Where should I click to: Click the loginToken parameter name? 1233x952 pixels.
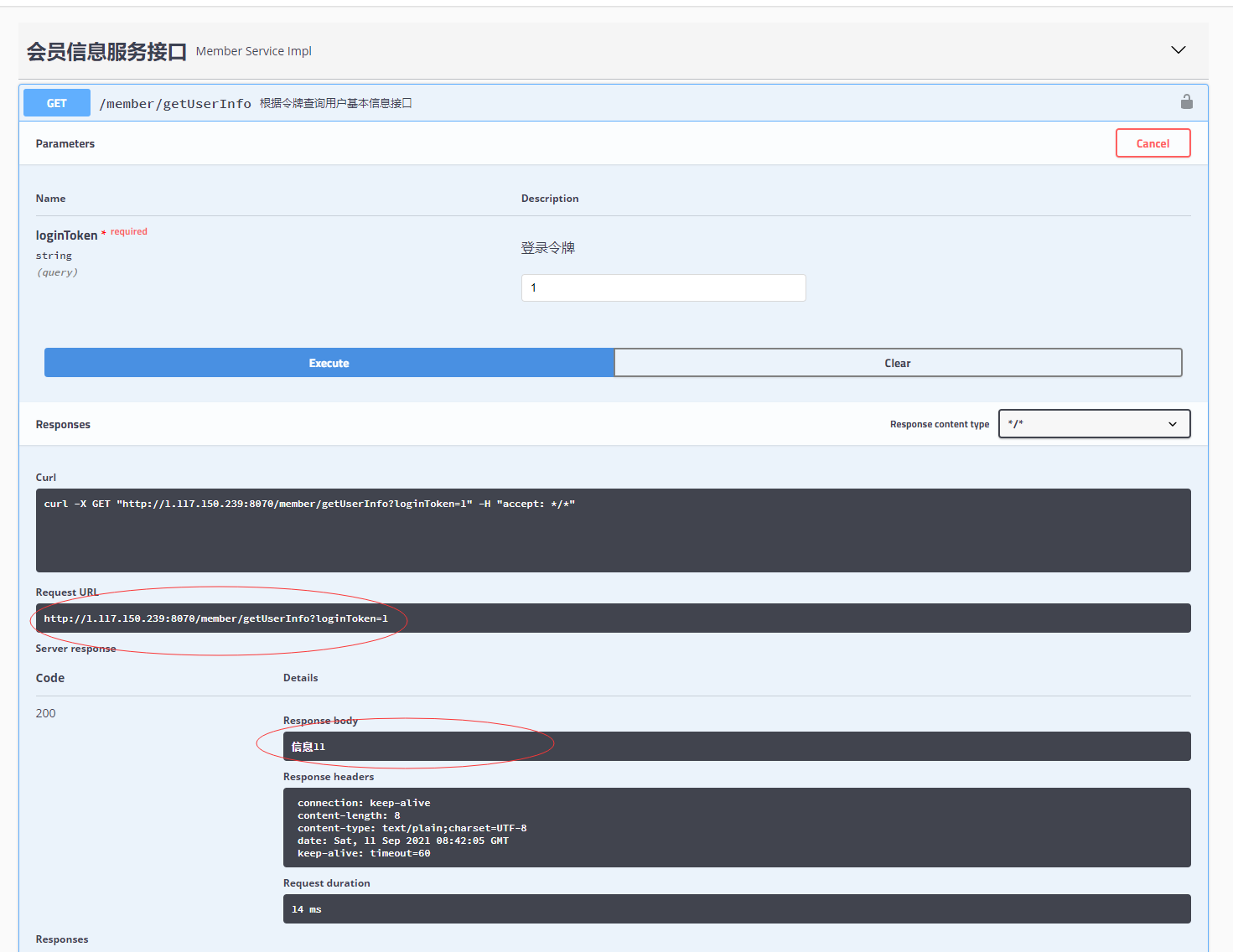pyautogui.click(x=66, y=235)
